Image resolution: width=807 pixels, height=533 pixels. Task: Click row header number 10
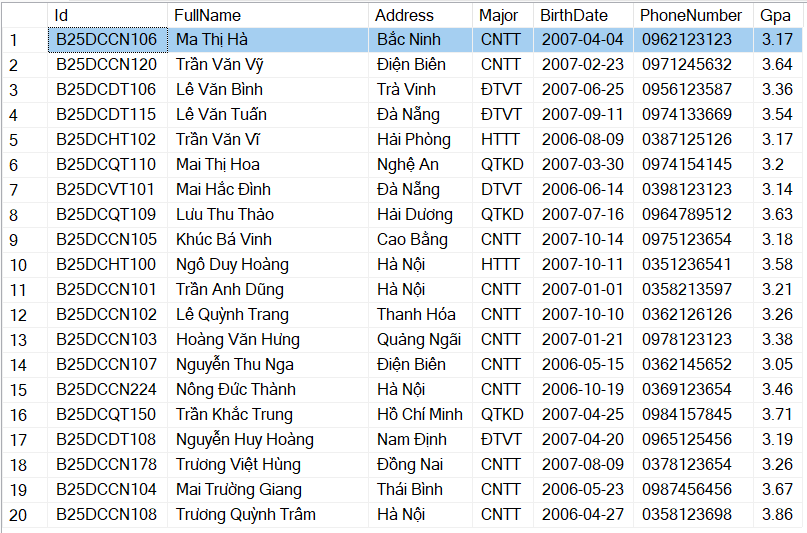24,265
